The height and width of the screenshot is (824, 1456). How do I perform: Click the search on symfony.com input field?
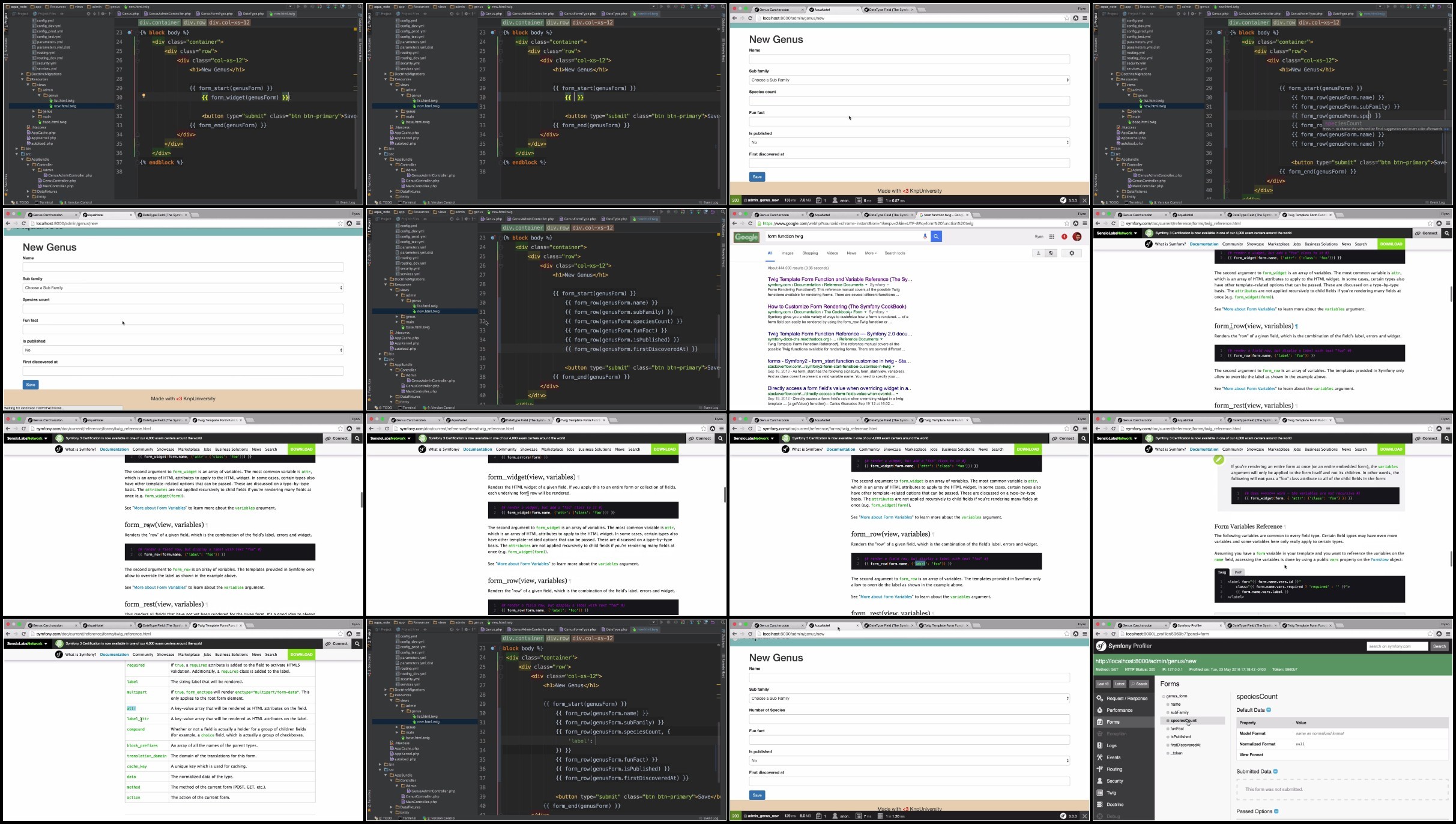1397,646
